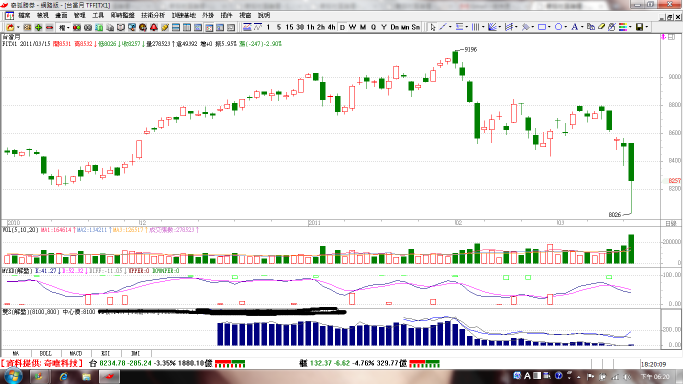
Task: Select the MACD indicator tab
Action: (x=76, y=354)
